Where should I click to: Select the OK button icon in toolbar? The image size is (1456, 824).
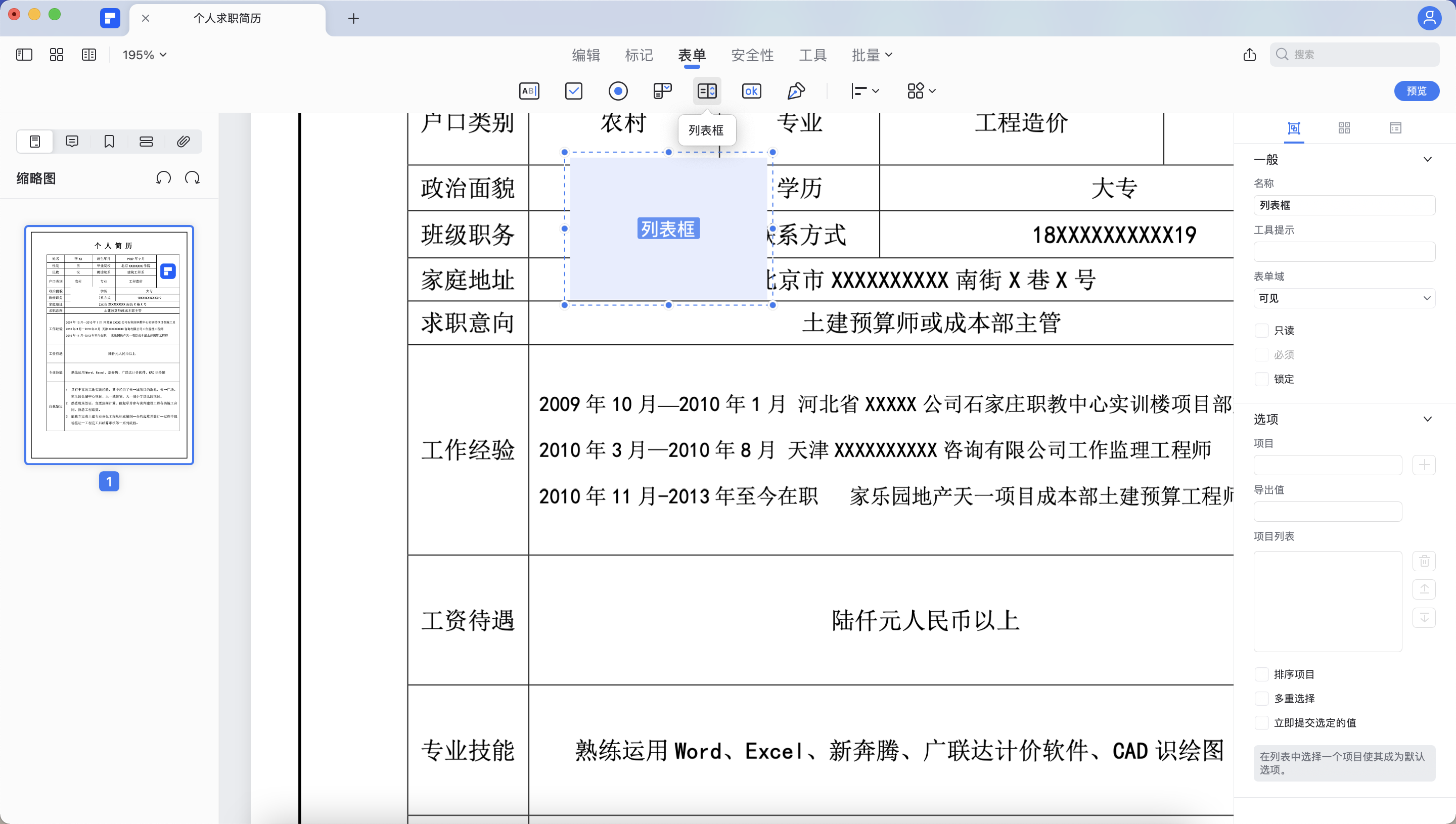751,91
